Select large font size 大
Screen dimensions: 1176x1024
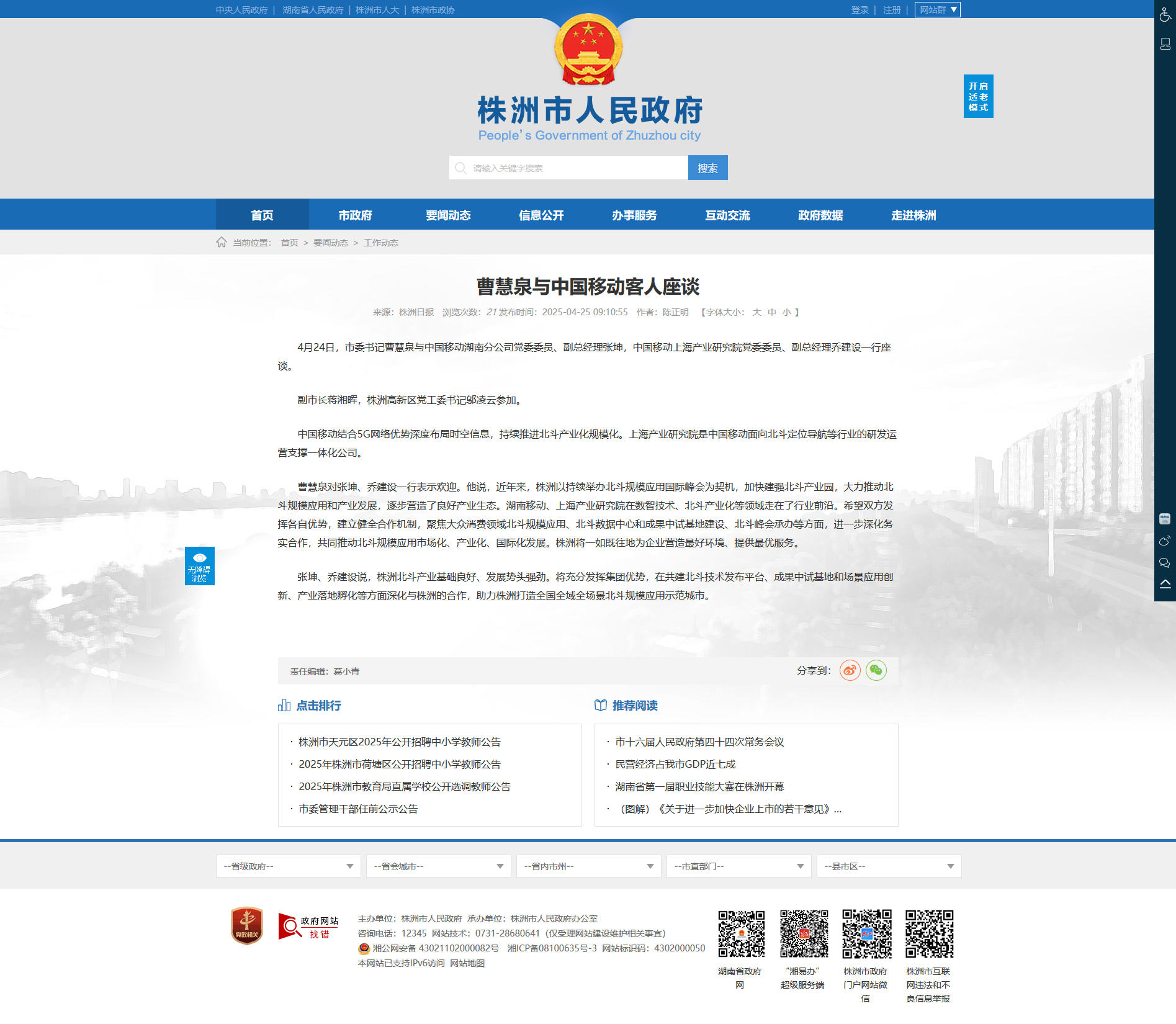pyautogui.click(x=756, y=312)
